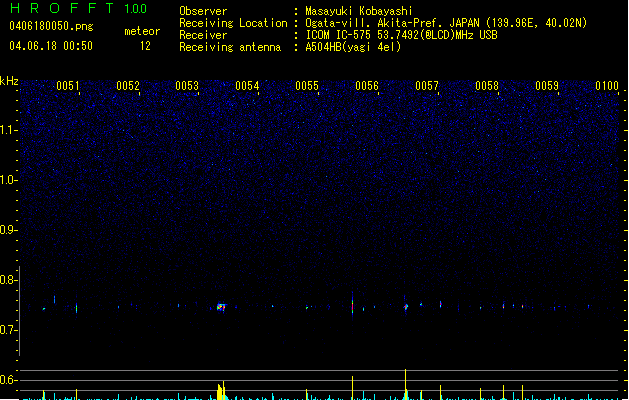Click the tall yellow spike after 0056 in the level graph
The width and height of the screenshot is (629, 400).
[406, 384]
